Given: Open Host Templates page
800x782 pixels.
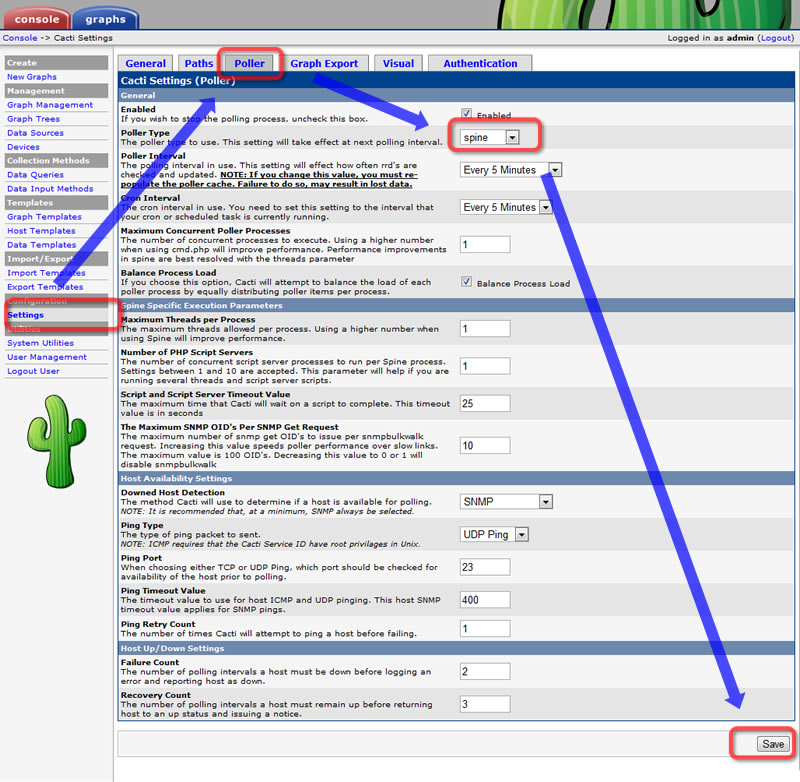Looking at the screenshot, I should [x=41, y=231].
